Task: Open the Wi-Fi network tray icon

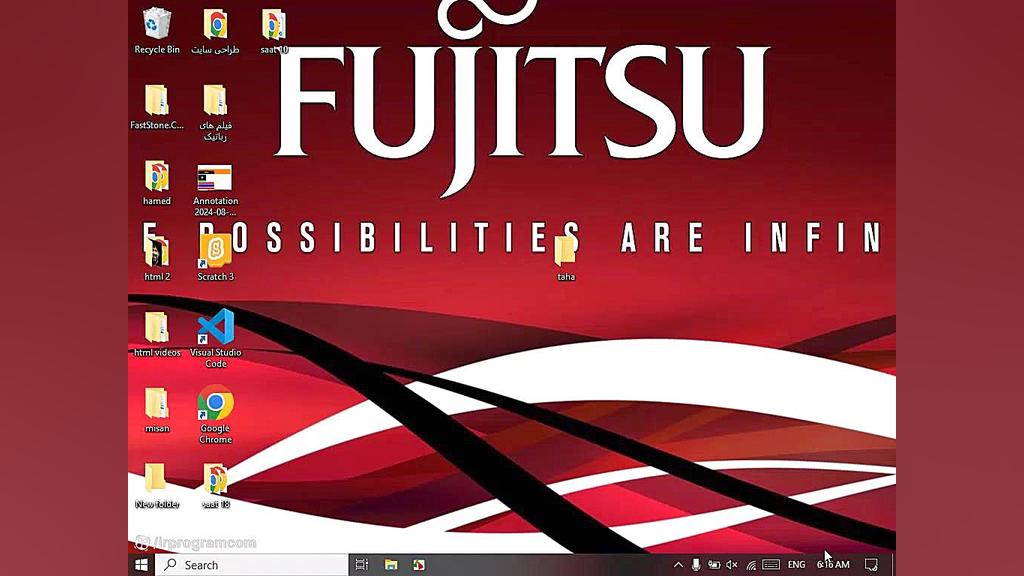Action: 751,565
